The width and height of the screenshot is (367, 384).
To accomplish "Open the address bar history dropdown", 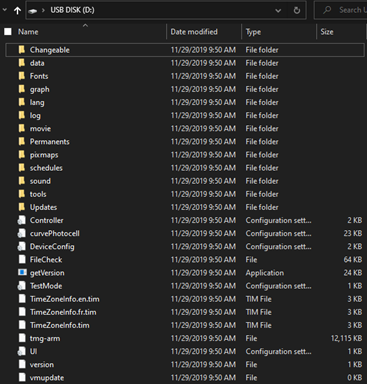I will click(278, 10).
